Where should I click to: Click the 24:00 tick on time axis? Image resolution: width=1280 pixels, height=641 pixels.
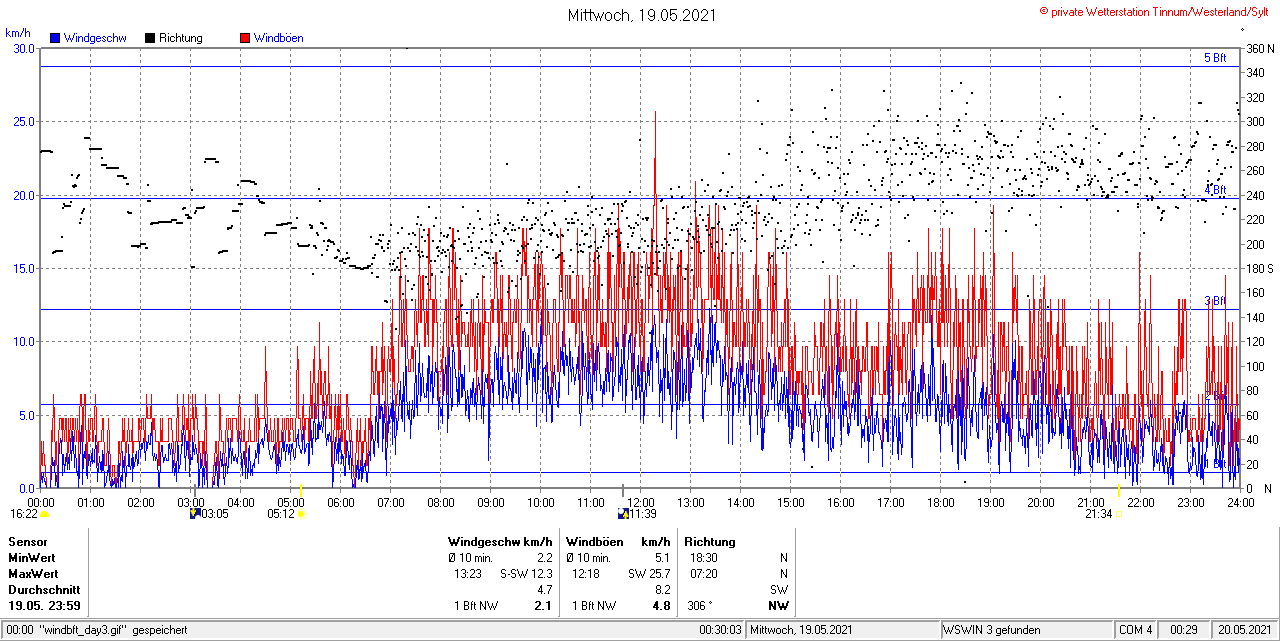coord(1240,502)
